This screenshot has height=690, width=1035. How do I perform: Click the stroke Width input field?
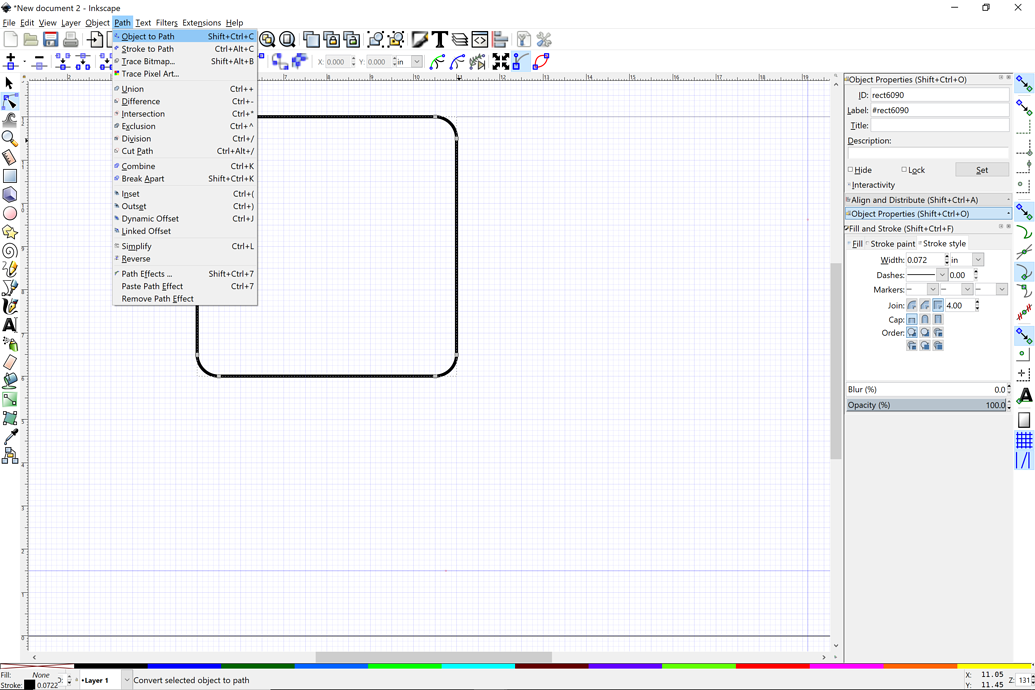925,260
